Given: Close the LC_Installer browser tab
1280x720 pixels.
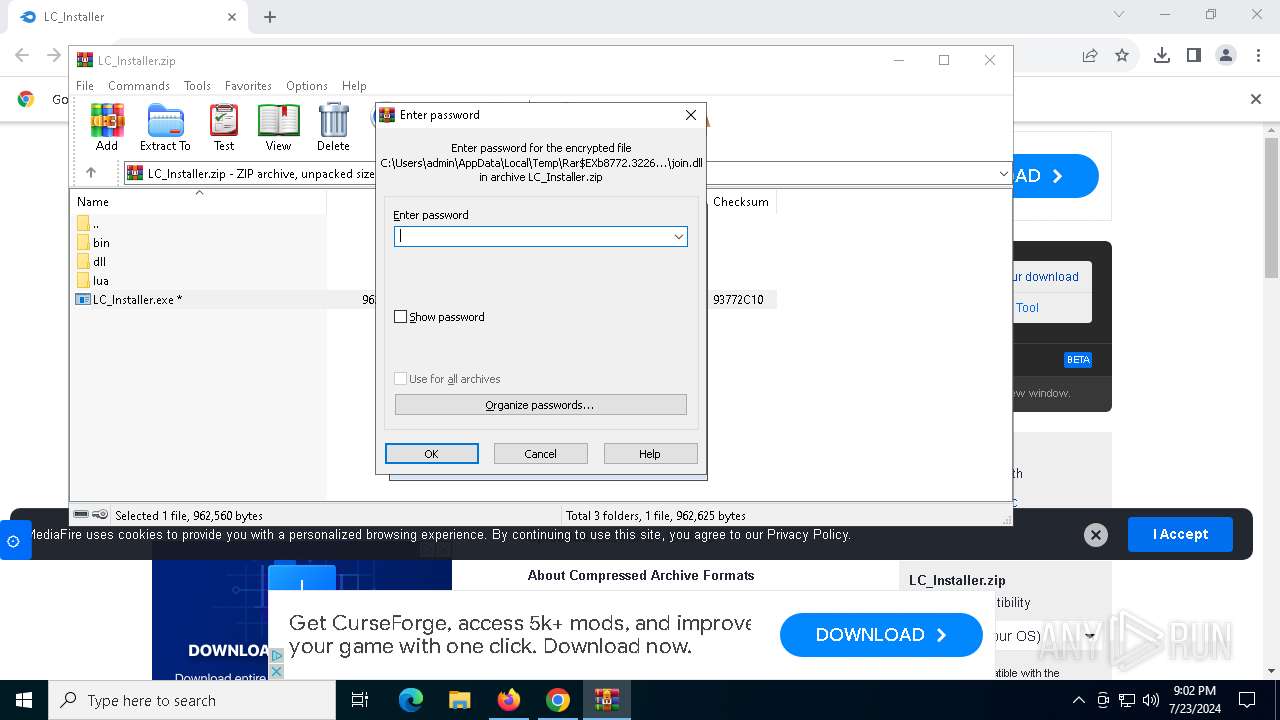Looking at the screenshot, I should [232, 17].
